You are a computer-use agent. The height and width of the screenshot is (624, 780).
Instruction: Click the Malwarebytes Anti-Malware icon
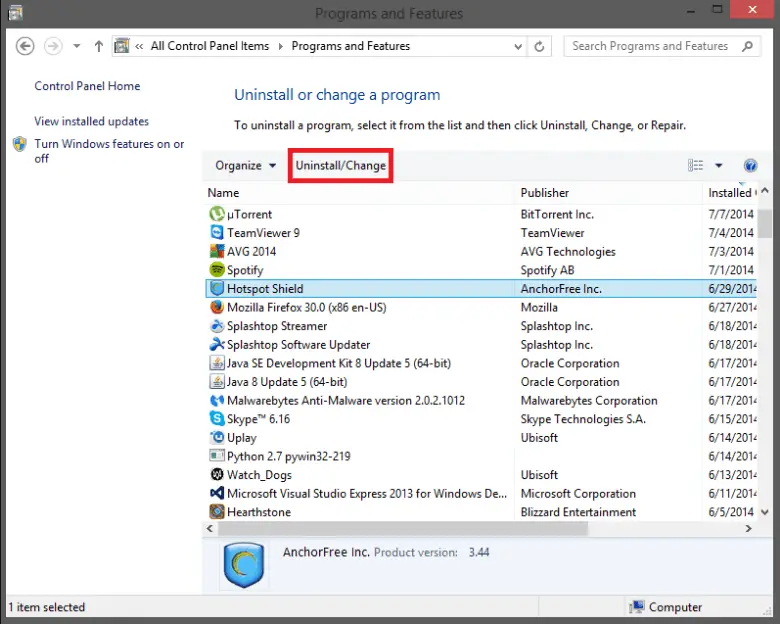217,401
